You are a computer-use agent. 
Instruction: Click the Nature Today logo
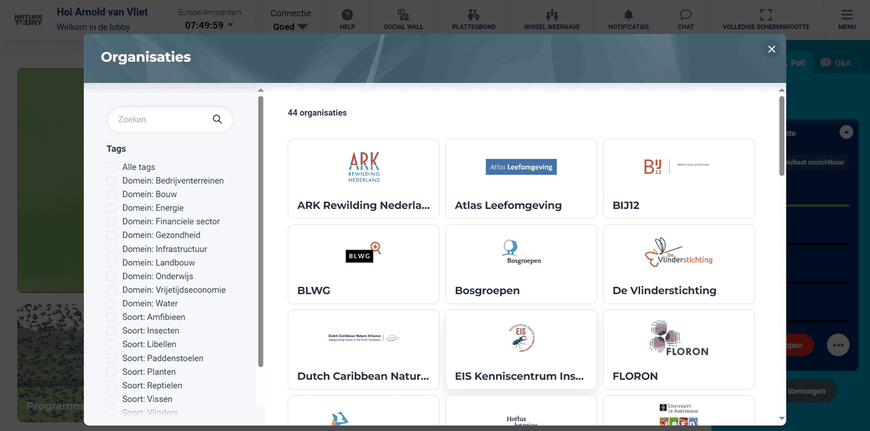28,19
